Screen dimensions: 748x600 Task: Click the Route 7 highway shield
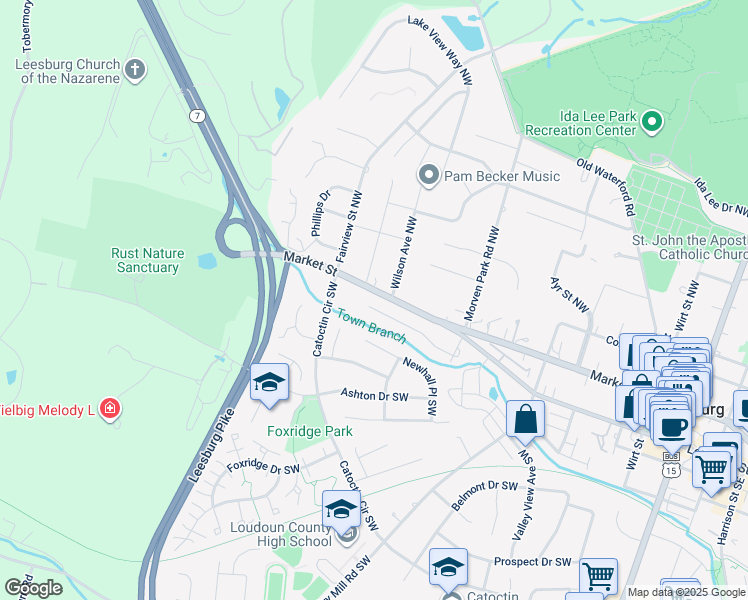197,116
